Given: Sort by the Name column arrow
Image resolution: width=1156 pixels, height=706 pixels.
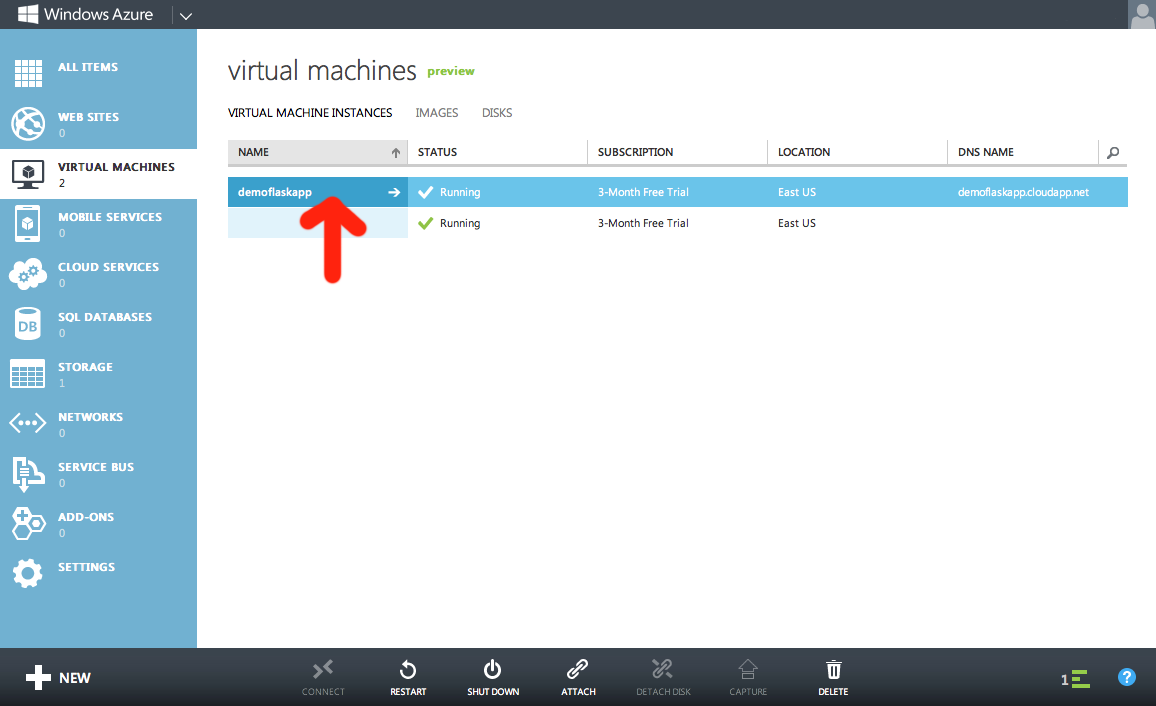Looking at the screenshot, I should (x=396, y=153).
